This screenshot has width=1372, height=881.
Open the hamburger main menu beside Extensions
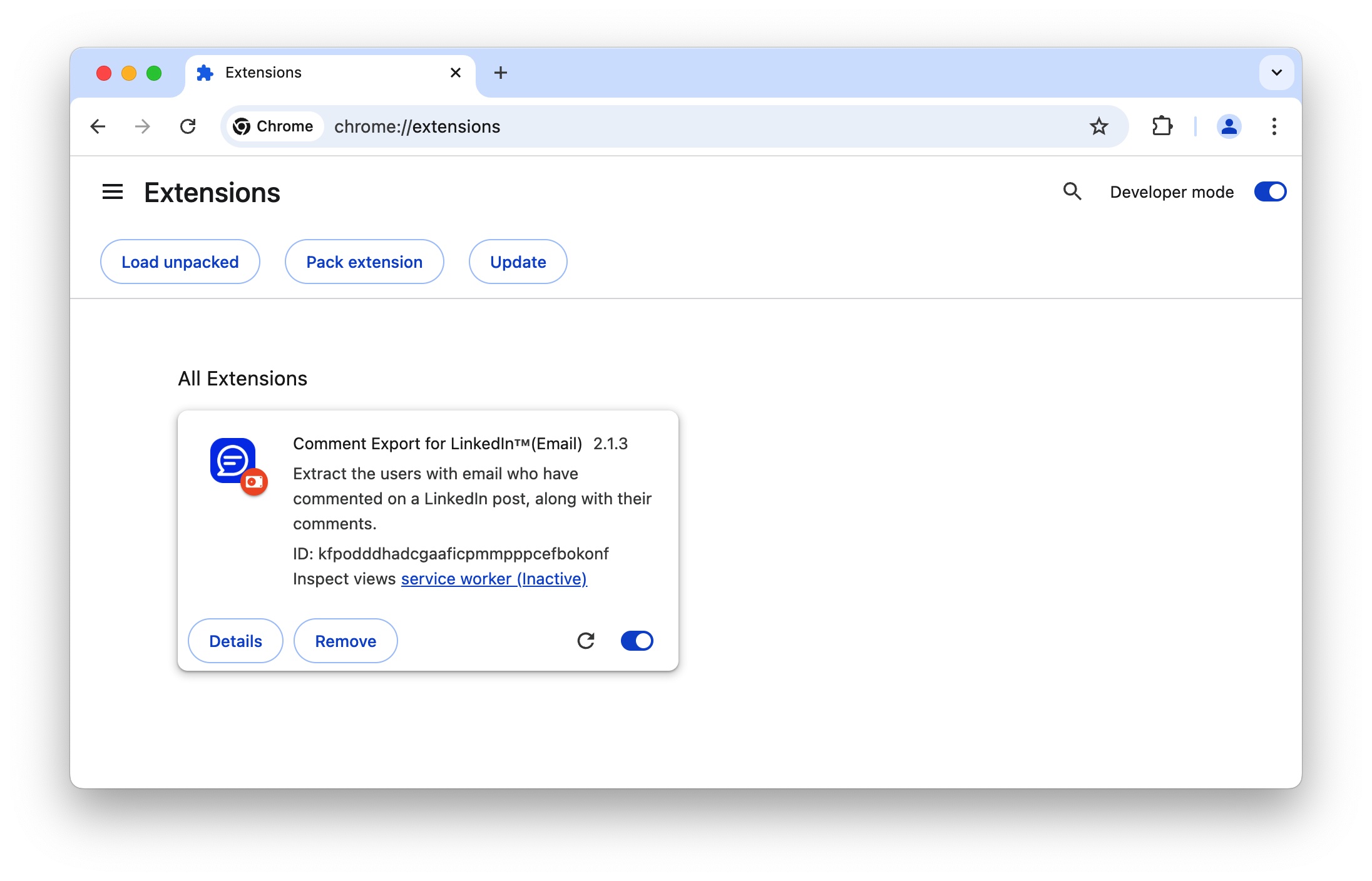click(113, 192)
